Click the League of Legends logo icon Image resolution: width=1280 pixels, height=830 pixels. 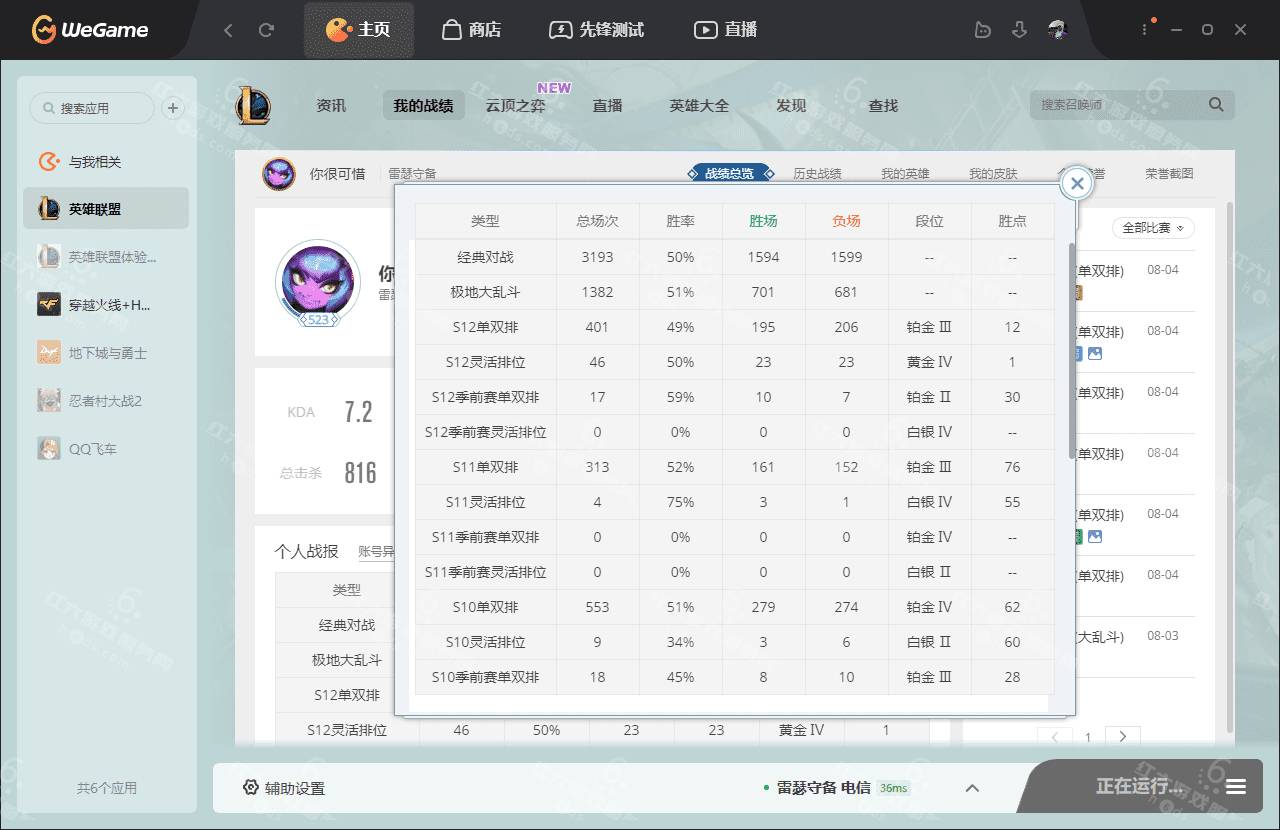tap(253, 105)
